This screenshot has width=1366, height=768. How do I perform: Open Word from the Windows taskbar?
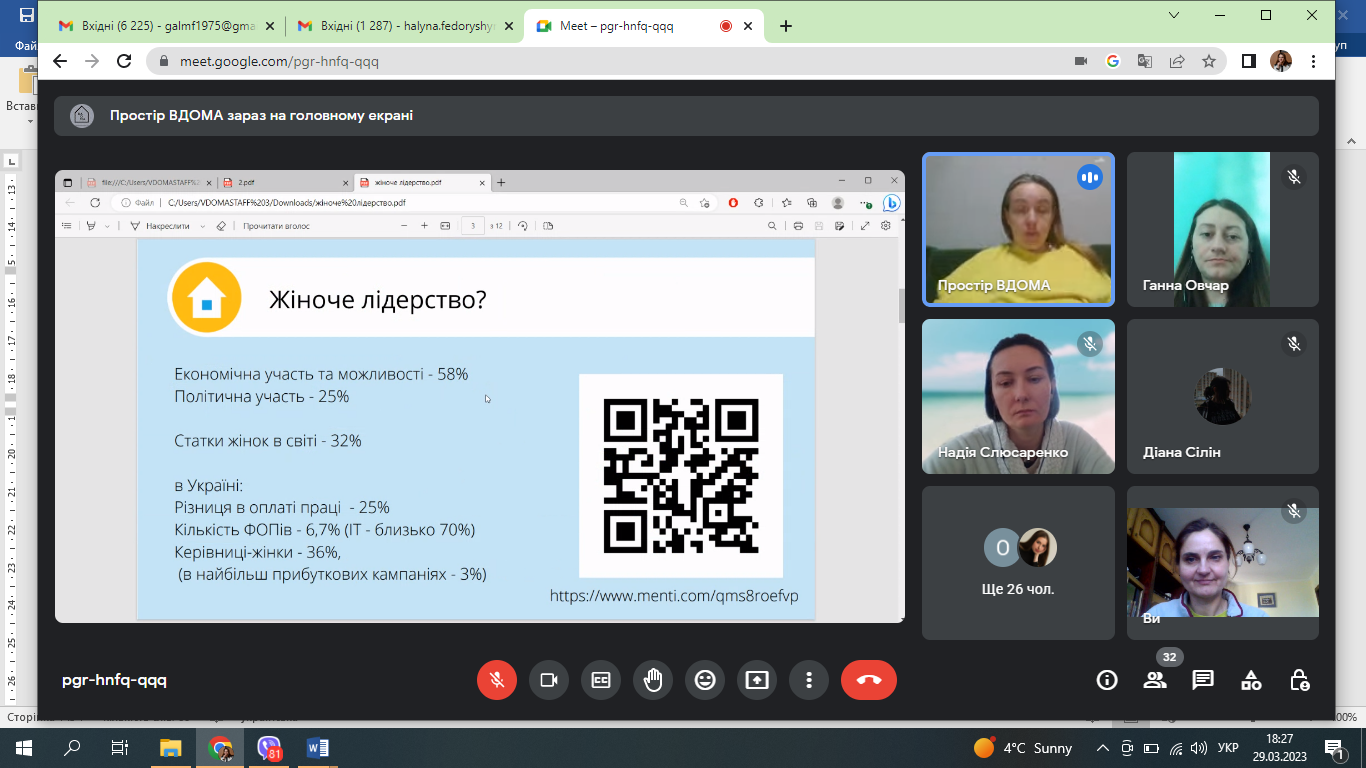318,748
